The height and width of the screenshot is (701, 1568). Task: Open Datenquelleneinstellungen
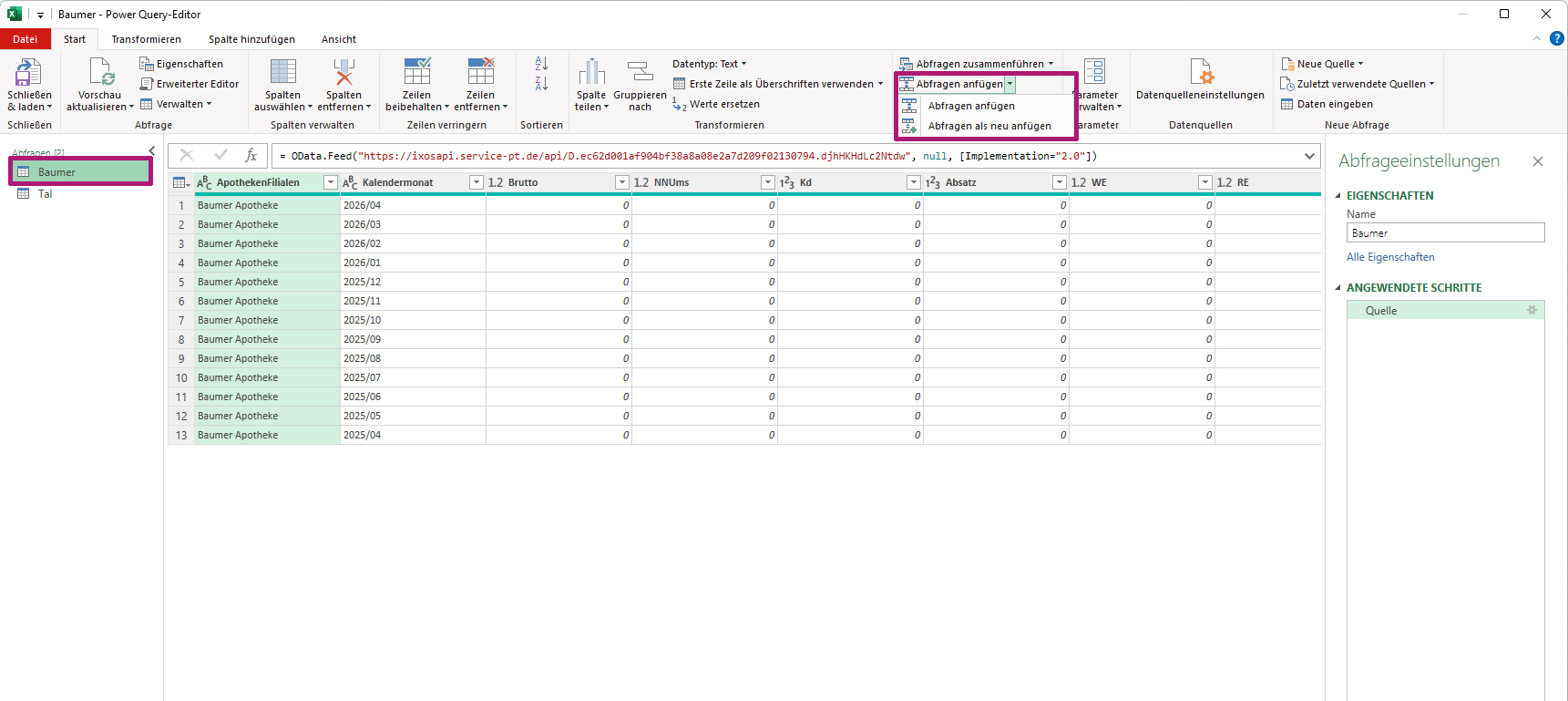(1200, 73)
